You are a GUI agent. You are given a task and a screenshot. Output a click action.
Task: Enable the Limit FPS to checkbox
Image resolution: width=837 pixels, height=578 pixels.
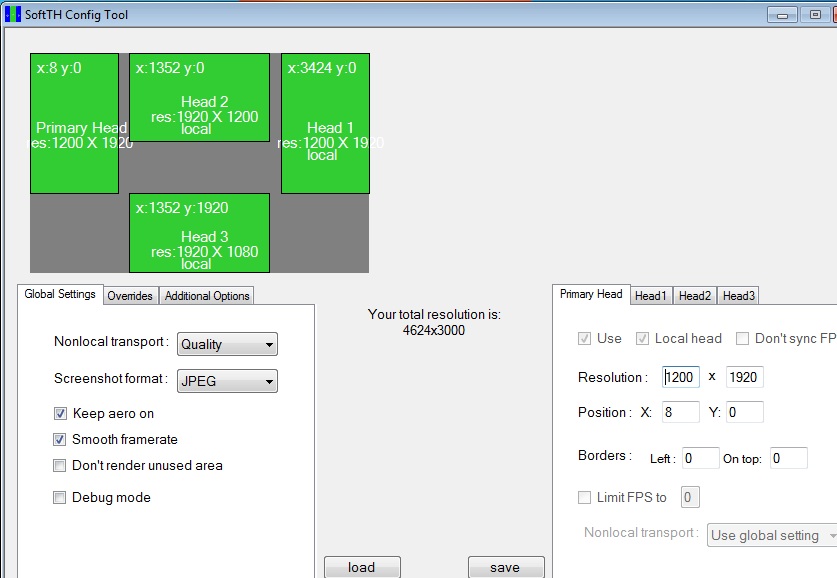coord(585,497)
